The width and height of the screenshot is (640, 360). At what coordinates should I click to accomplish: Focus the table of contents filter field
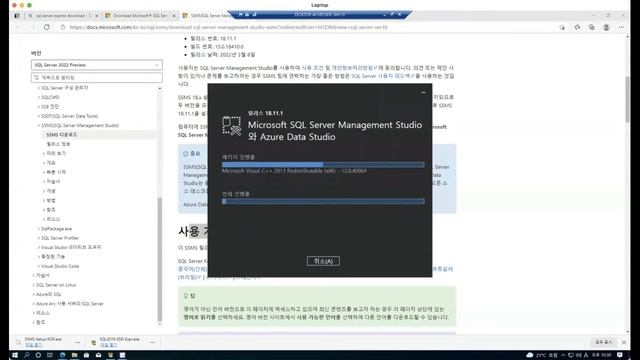coord(97,77)
